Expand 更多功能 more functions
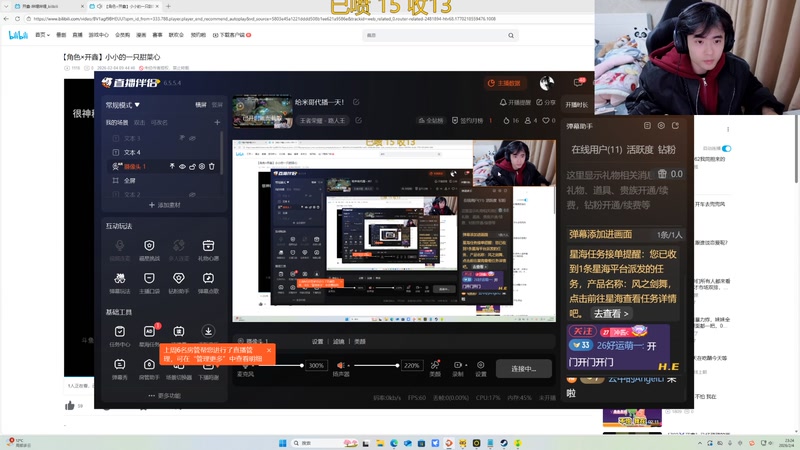 (164, 395)
